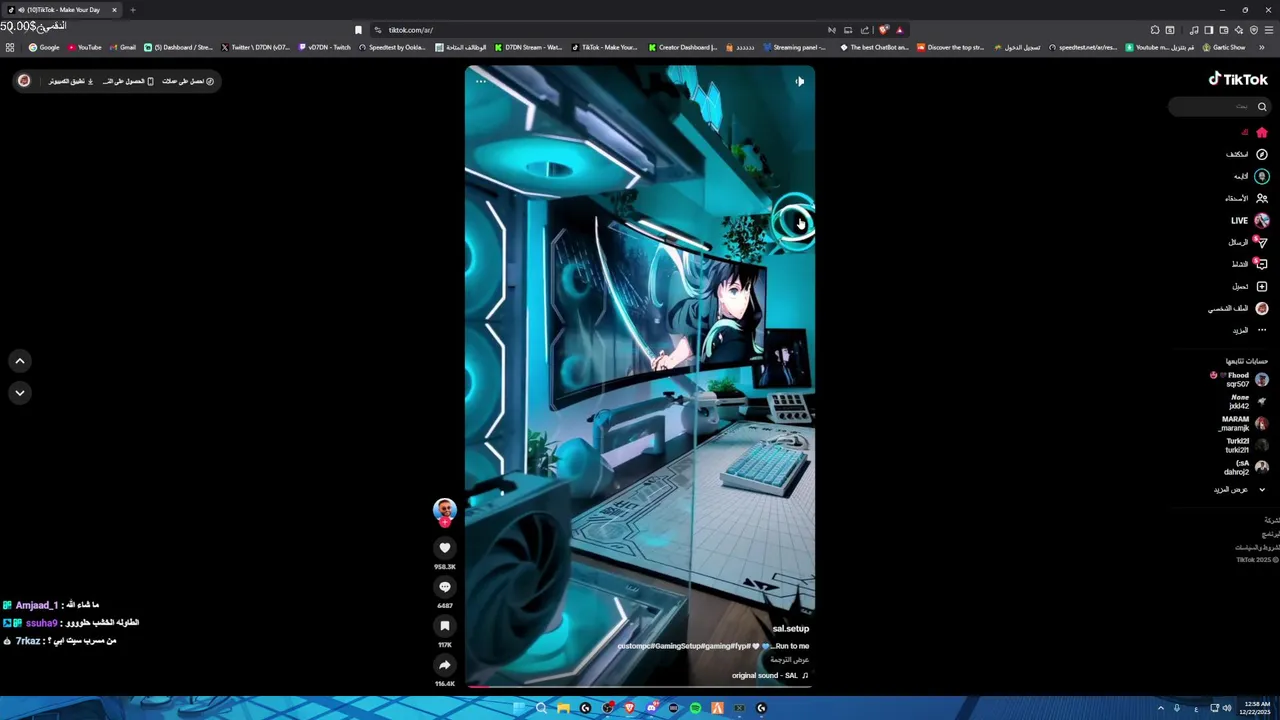Open Gartic Show bookmark
The width and height of the screenshot is (1280, 720).
point(1224,47)
